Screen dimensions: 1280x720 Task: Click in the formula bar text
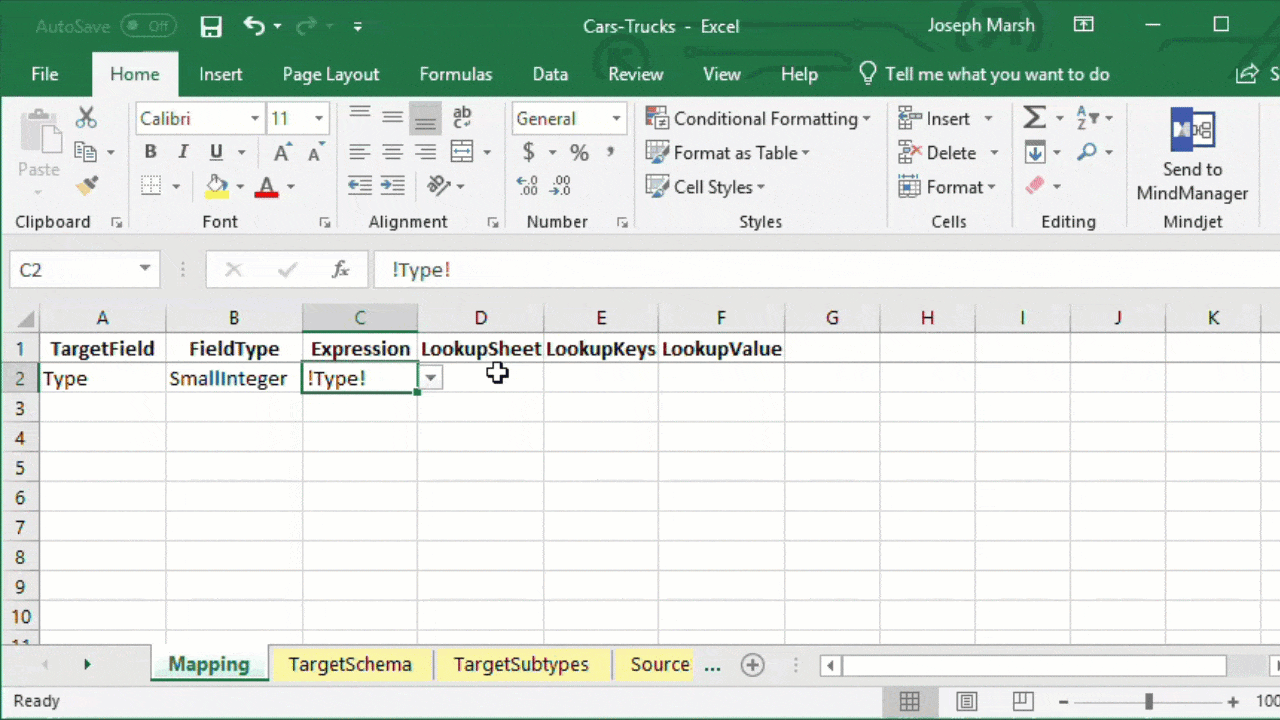pyautogui.click(x=421, y=270)
